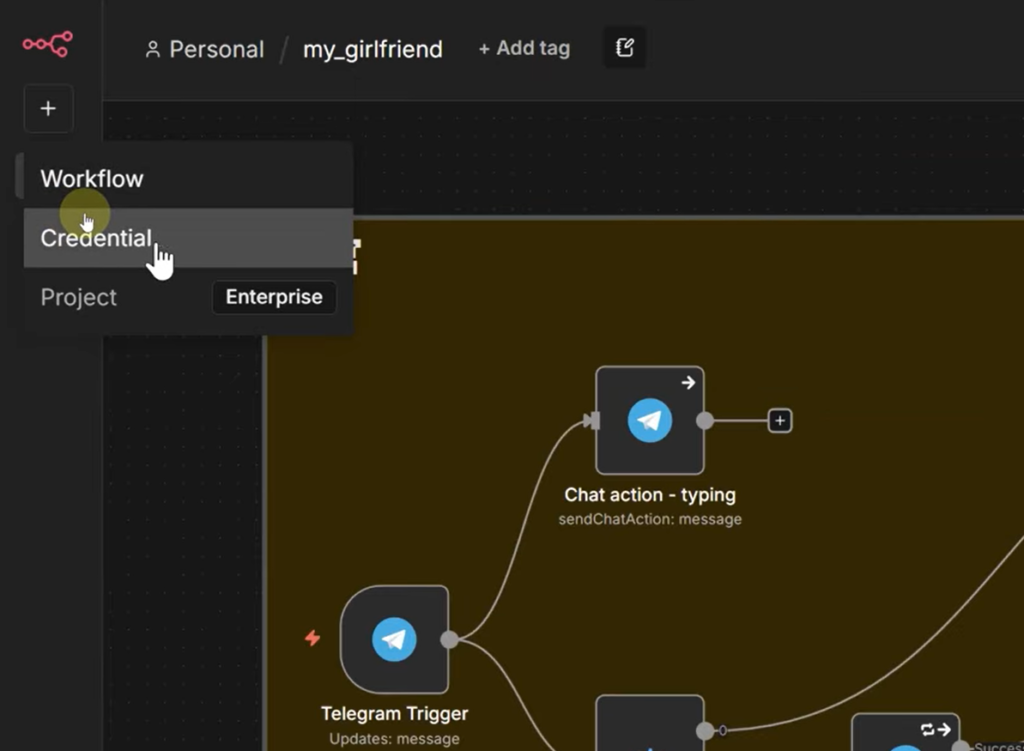Click the Enterprise badge beside Project
The height and width of the screenshot is (751, 1024).
274,297
